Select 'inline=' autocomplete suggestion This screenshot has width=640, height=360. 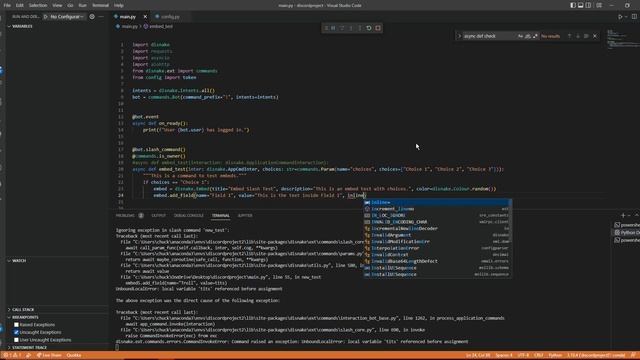pos(437,202)
